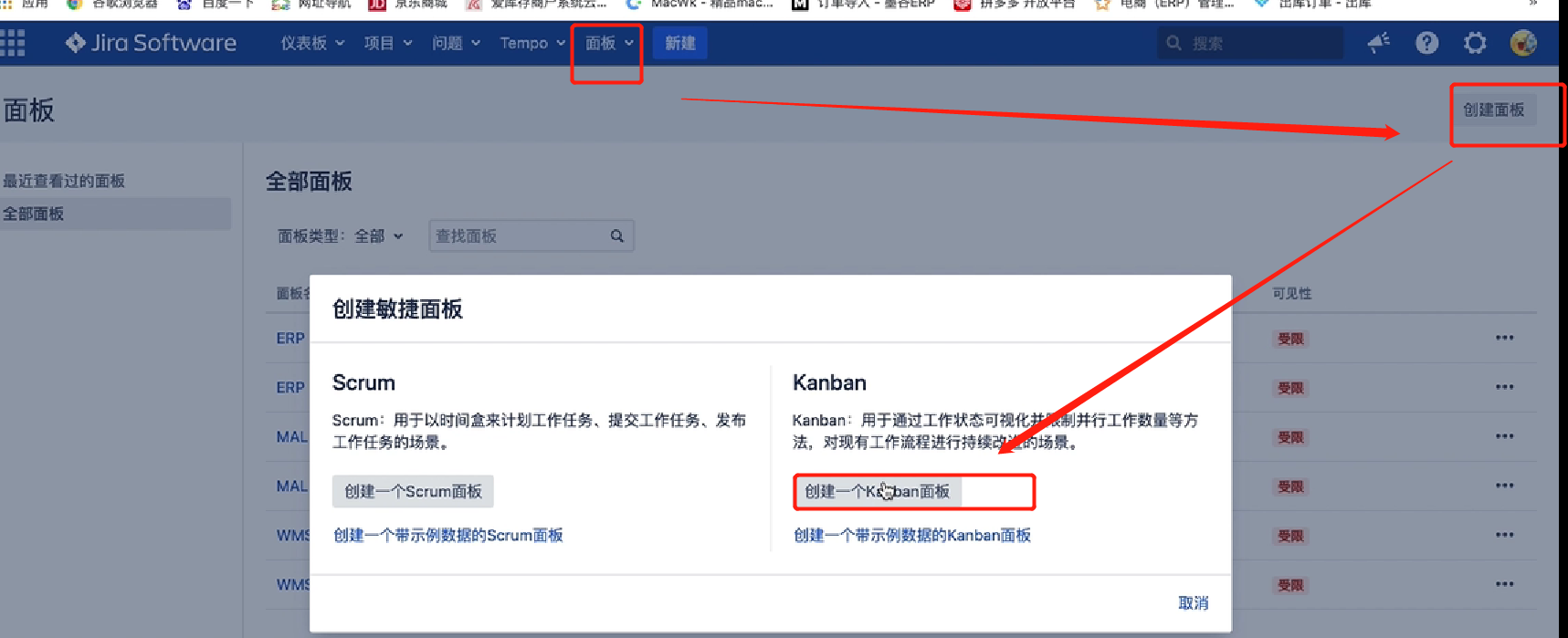Expand the 问题 menu
Image resolution: width=1568 pixels, height=638 pixels.
pyautogui.click(x=456, y=43)
